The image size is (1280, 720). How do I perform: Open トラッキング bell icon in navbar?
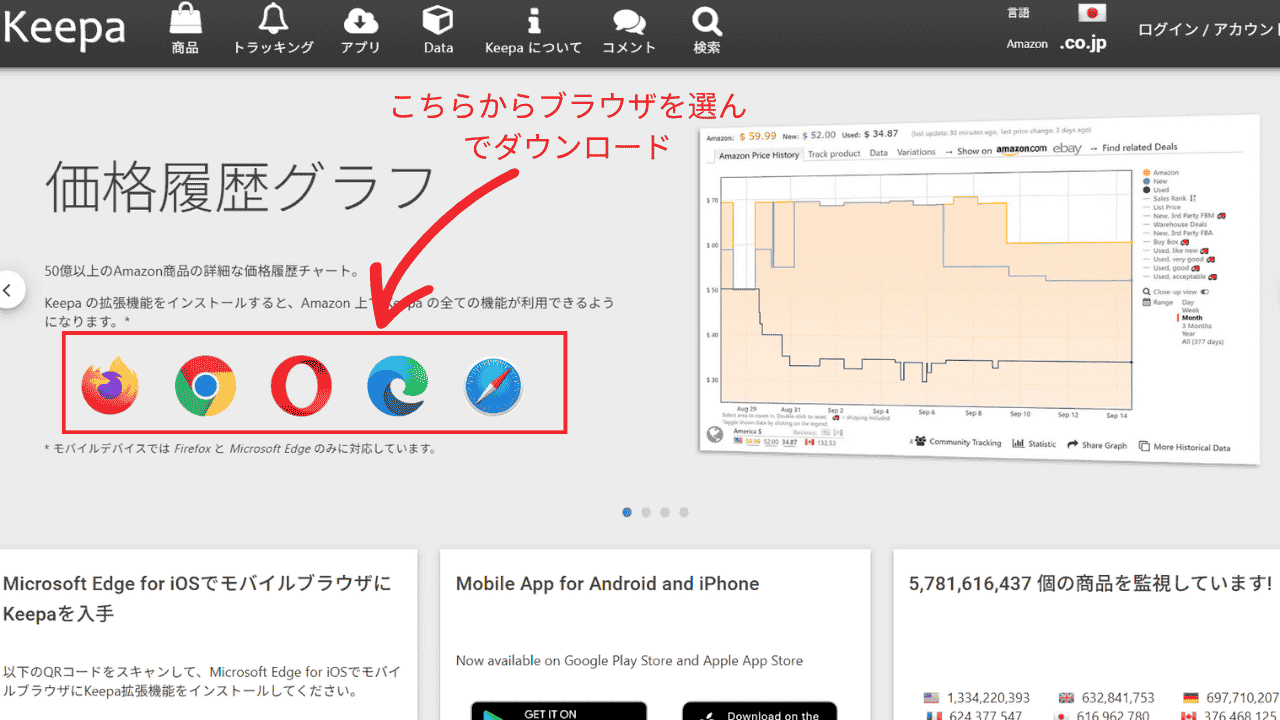click(273, 29)
